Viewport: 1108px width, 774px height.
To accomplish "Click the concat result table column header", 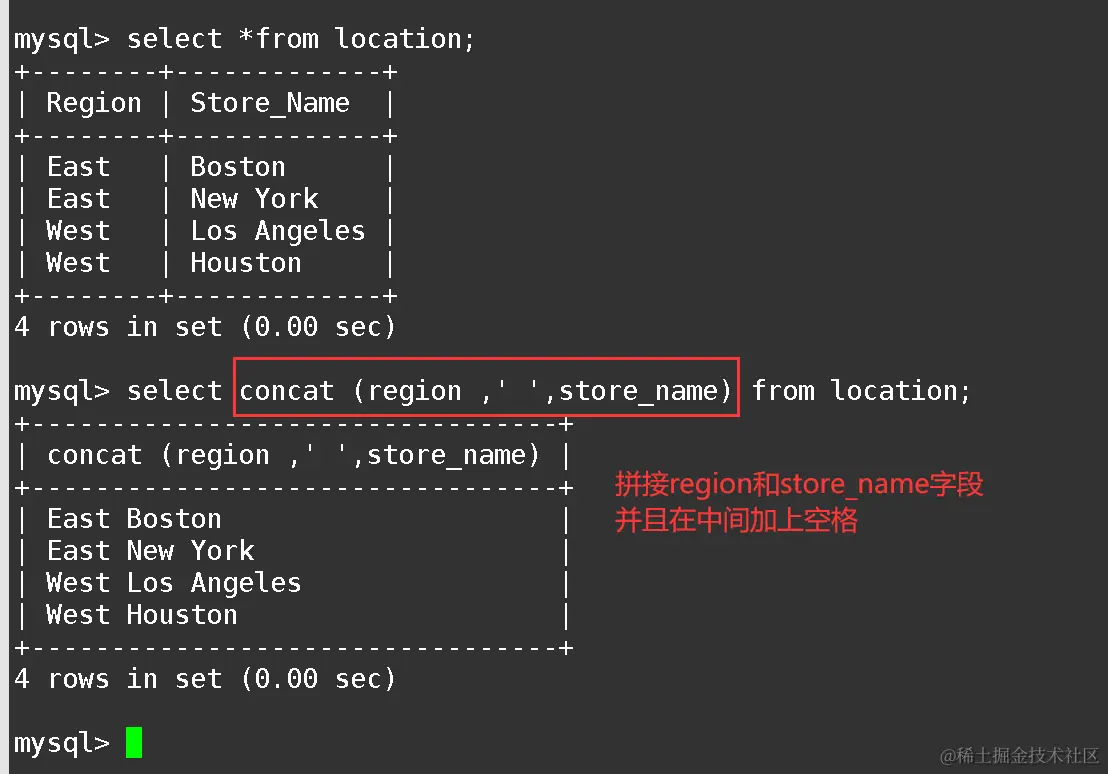I will pos(294,455).
